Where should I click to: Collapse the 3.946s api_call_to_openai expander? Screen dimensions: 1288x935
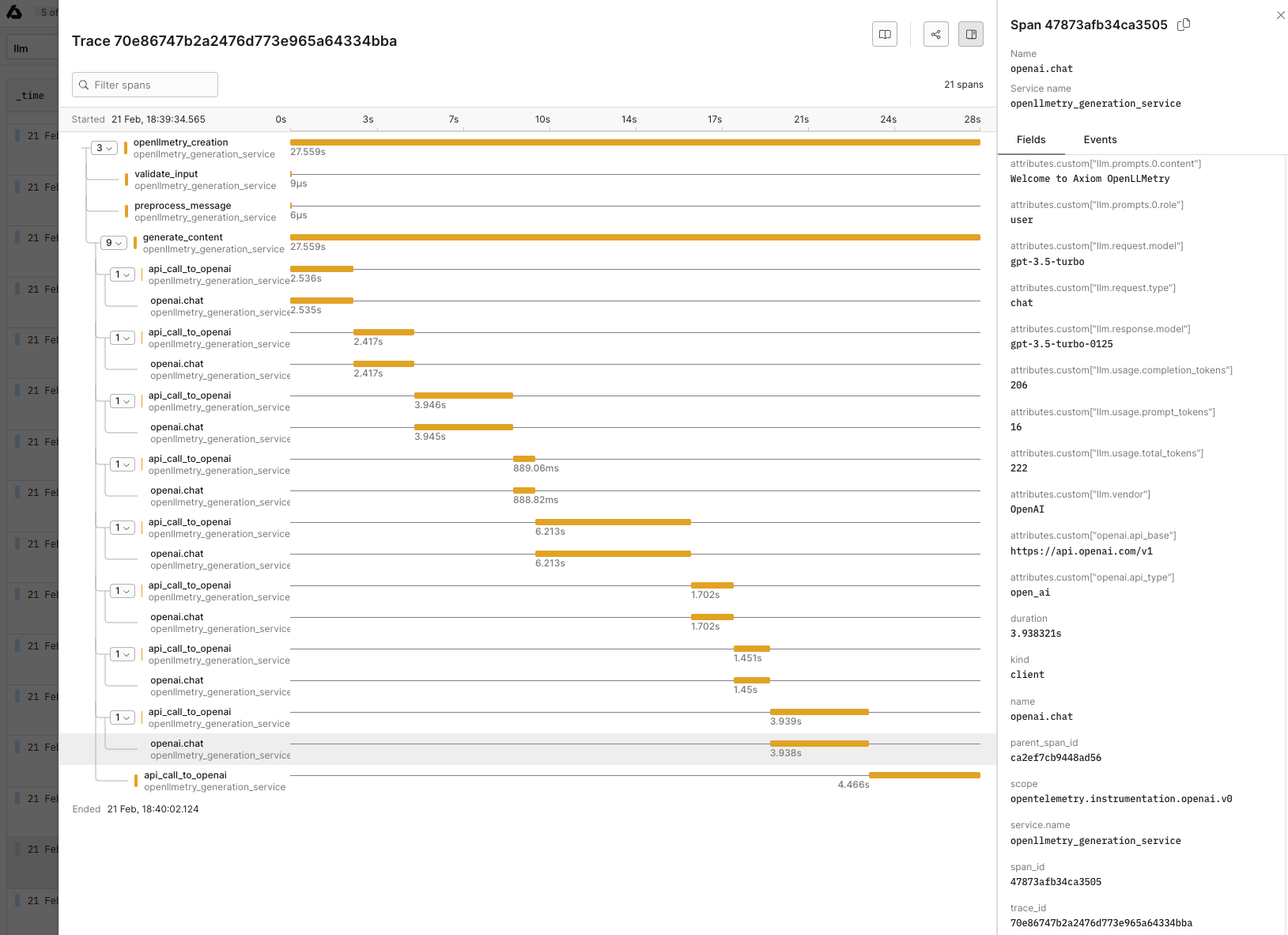[123, 401]
